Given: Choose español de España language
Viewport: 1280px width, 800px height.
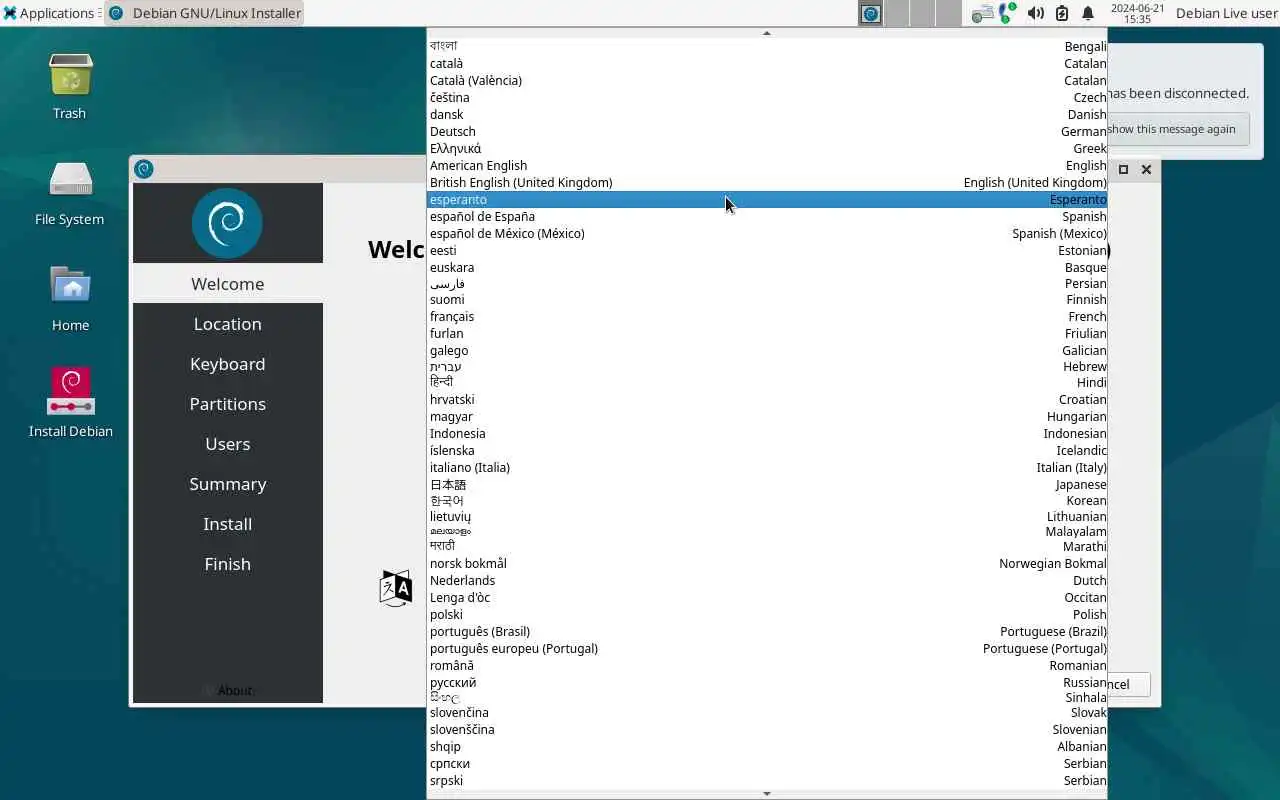Looking at the screenshot, I should tap(767, 216).
